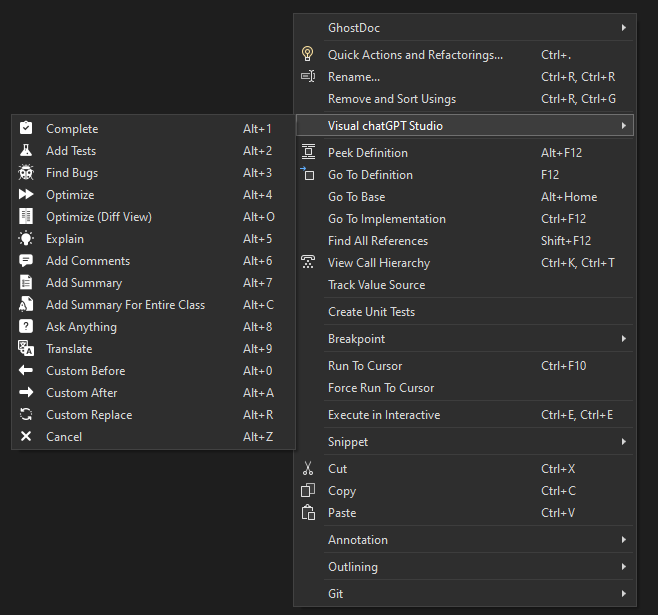This screenshot has height=615, width=658.
Task: Click the Ctrl+E, Ctrl+E shortcut text
Action: [x=577, y=415]
